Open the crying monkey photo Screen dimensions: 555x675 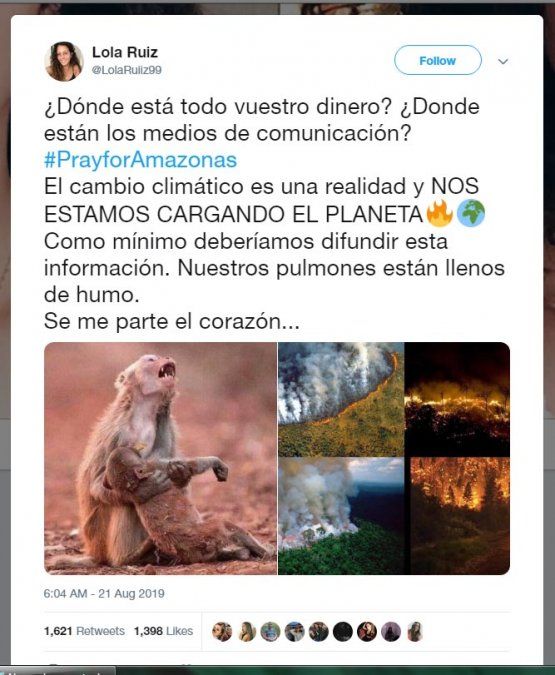pyautogui.click(x=161, y=458)
